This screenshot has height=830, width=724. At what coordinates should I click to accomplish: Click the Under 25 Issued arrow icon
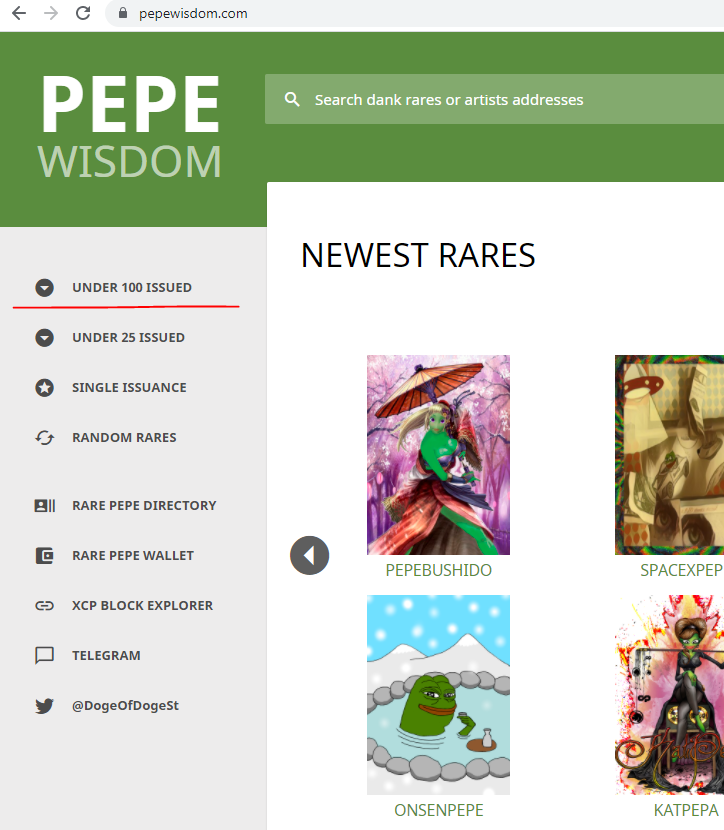pos(44,338)
